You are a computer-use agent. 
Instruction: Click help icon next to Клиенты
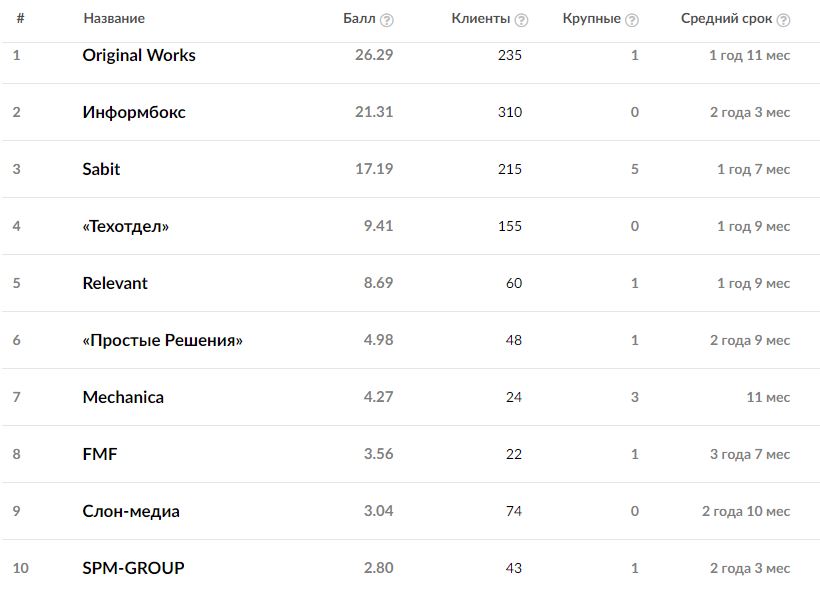521,20
